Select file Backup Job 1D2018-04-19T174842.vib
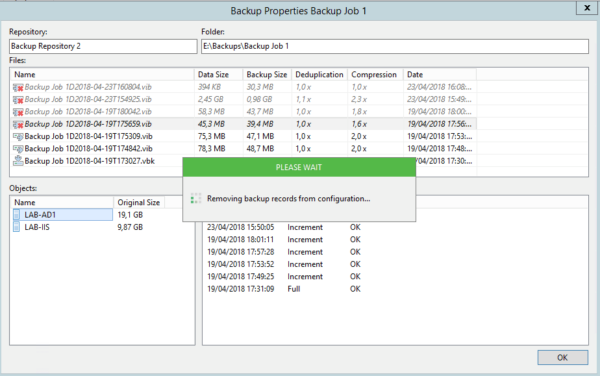 pyautogui.click(x=88, y=149)
